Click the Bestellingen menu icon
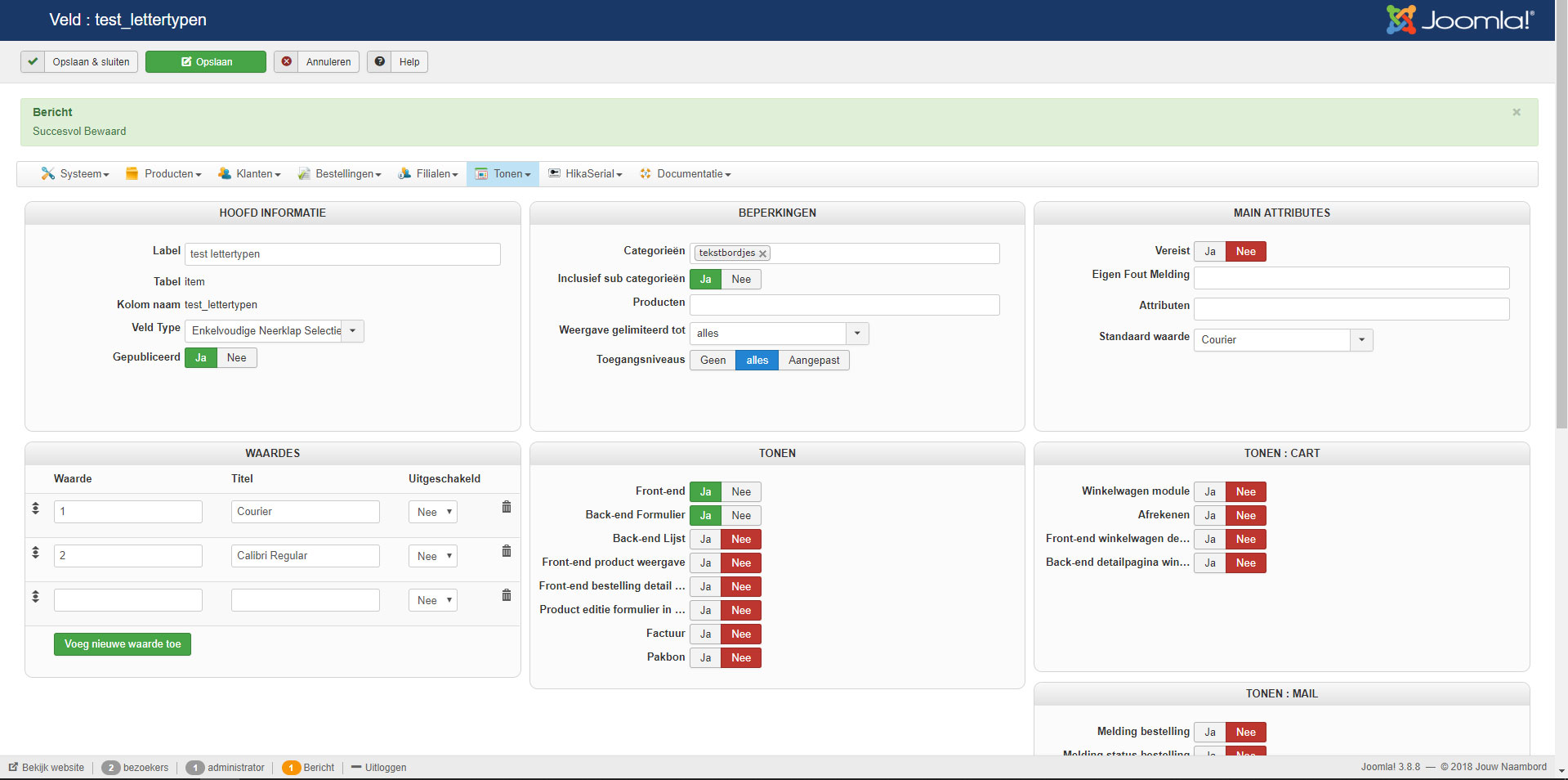 (304, 173)
